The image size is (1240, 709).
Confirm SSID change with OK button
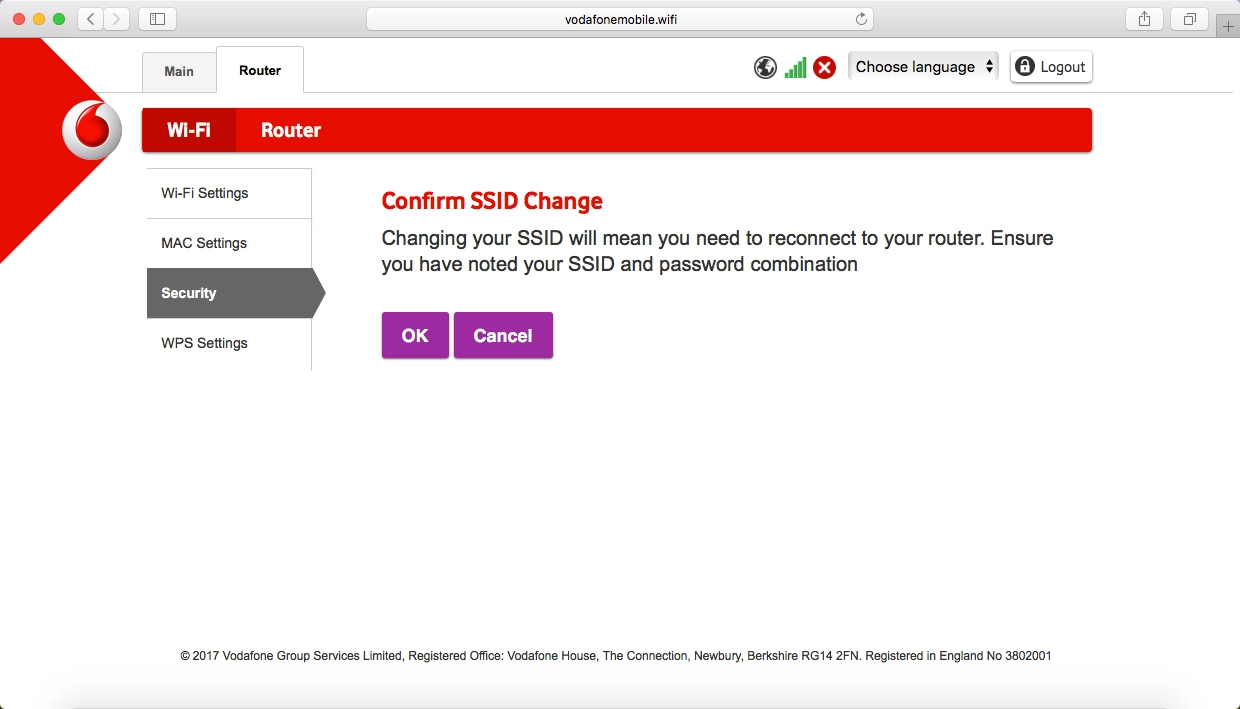pyautogui.click(x=415, y=336)
